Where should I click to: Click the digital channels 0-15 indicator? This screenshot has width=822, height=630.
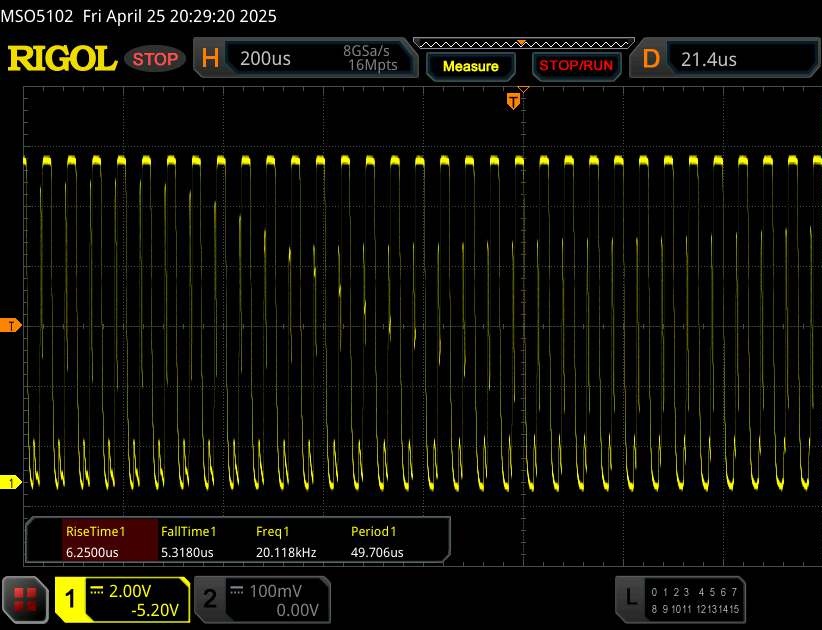pyautogui.click(x=695, y=601)
